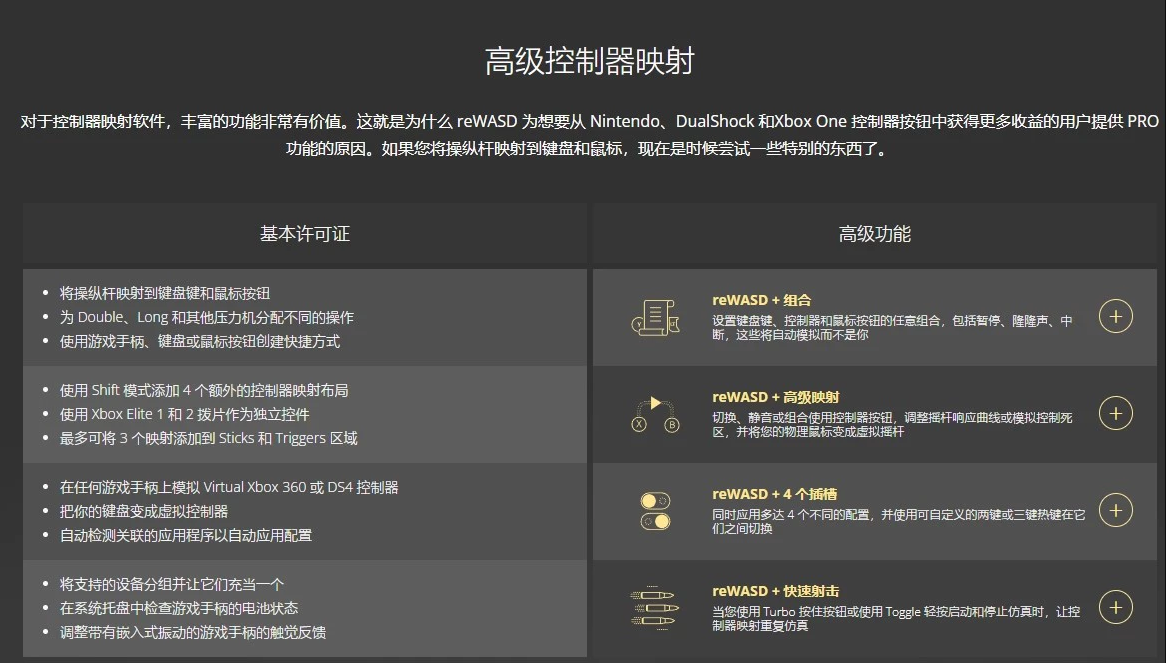Click the line 使用 Shift 模式添加 4 个额外的控制器映射布局

pyautogui.click(x=204, y=390)
